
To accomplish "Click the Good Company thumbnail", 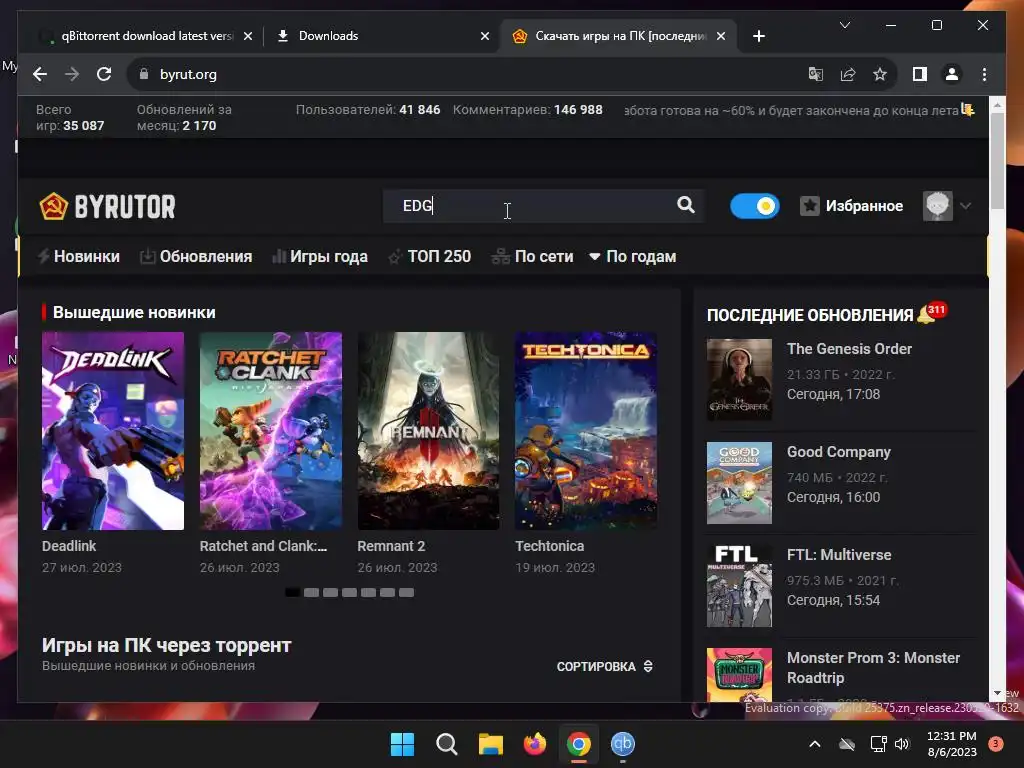I will 739,483.
